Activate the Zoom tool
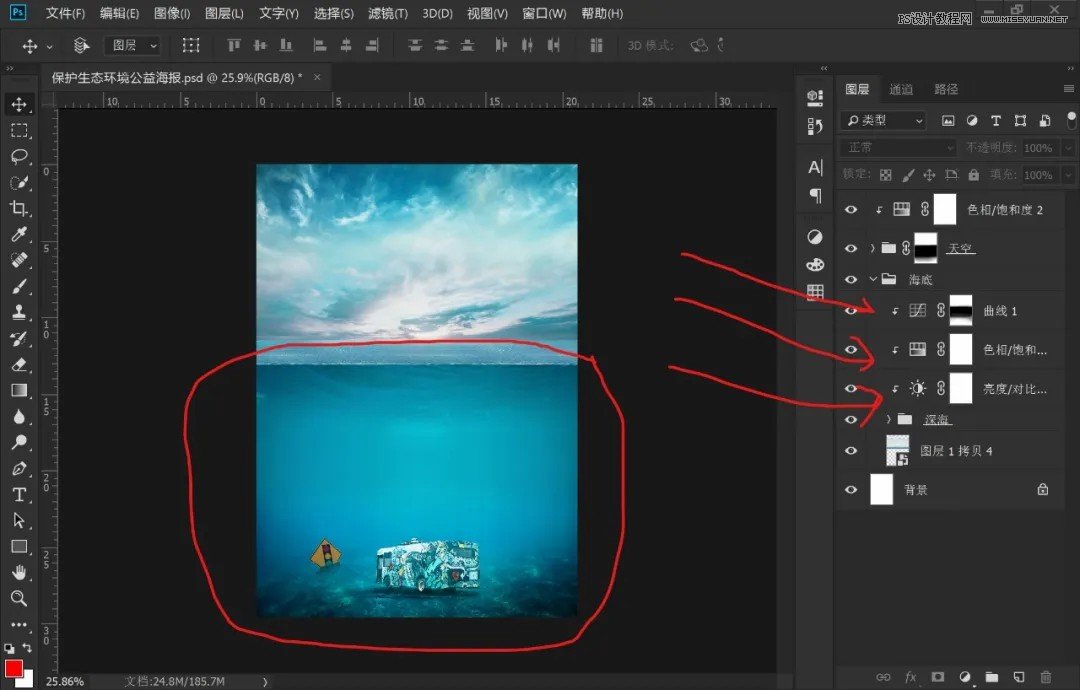This screenshot has width=1080, height=690. 20,598
